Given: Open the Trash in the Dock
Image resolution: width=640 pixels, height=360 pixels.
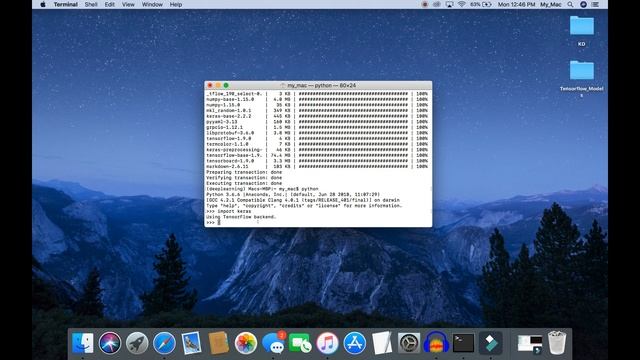Looking at the screenshot, I should tap(557, 342).
